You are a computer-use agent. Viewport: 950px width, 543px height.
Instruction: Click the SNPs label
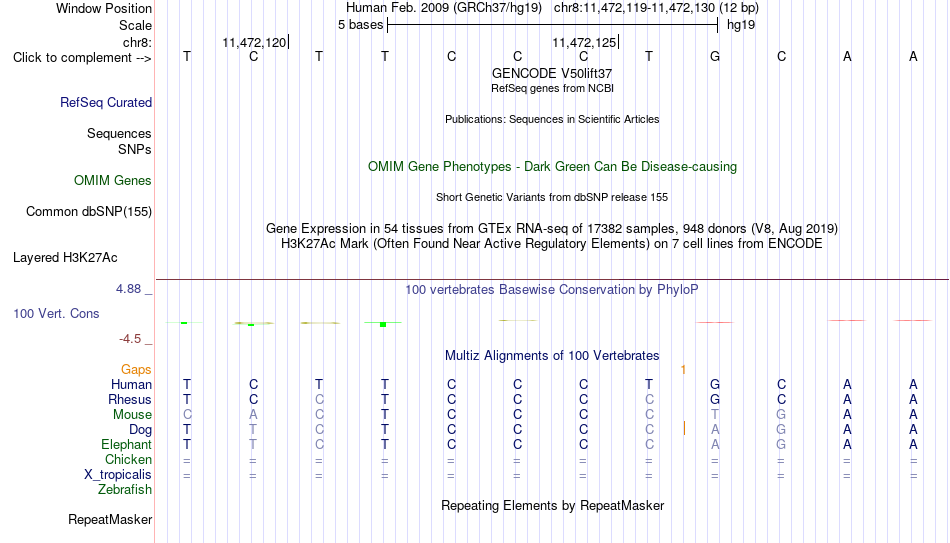click(135, 149)
